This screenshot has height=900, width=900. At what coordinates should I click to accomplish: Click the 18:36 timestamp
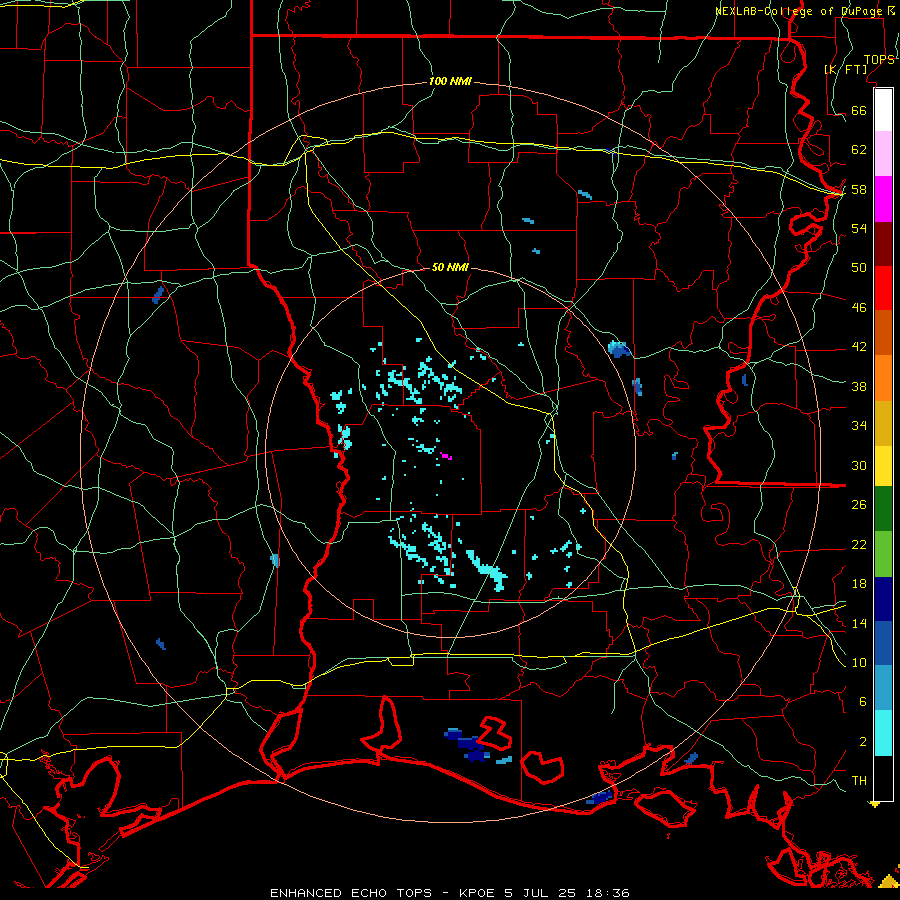[608, 893]
